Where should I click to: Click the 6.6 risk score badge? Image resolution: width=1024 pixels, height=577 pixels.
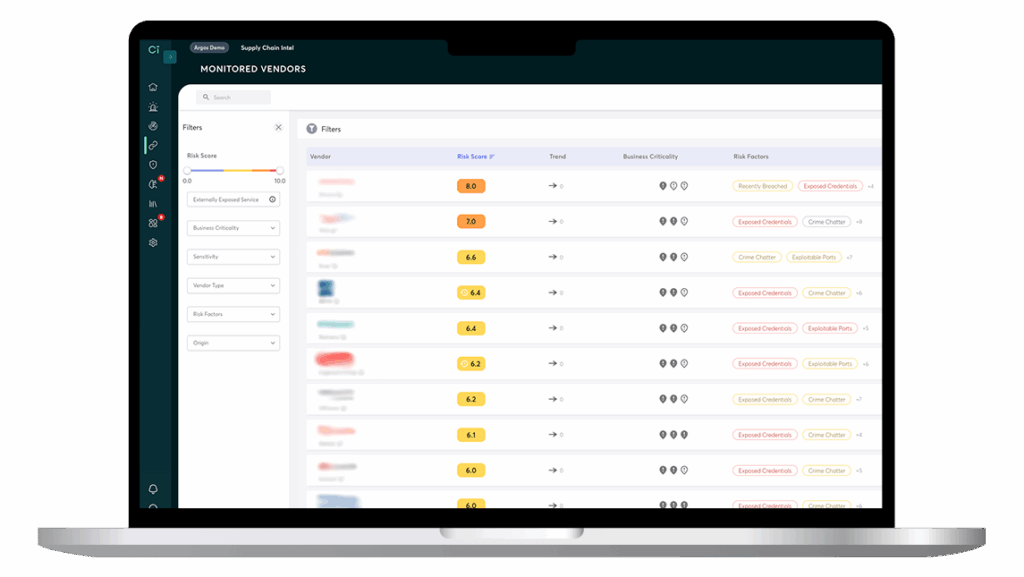[x=471, y=257]
